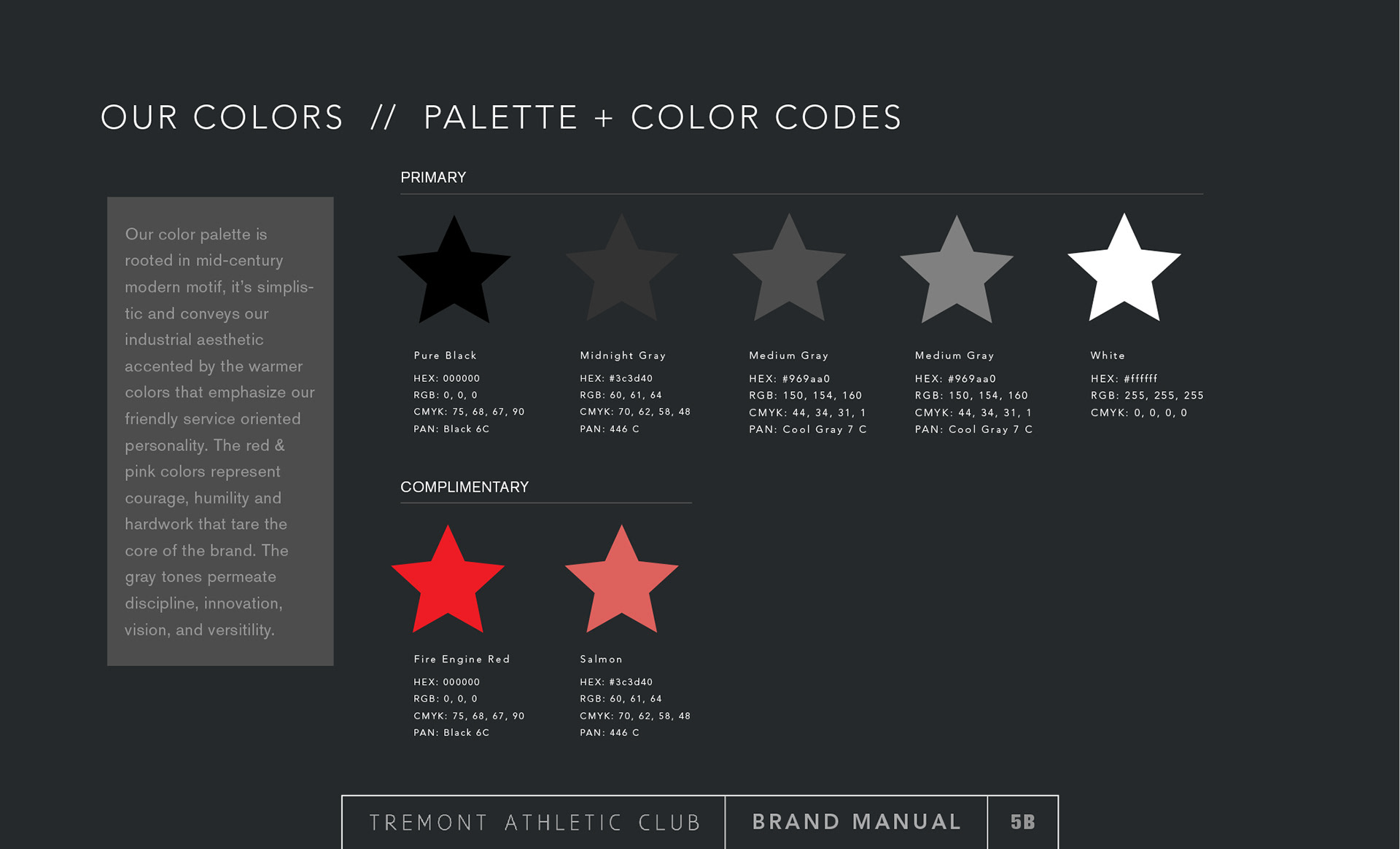Select the White HEX #ffffff code
The height and width of the screenshot is (849, 1400).
tap(1124, 379)
